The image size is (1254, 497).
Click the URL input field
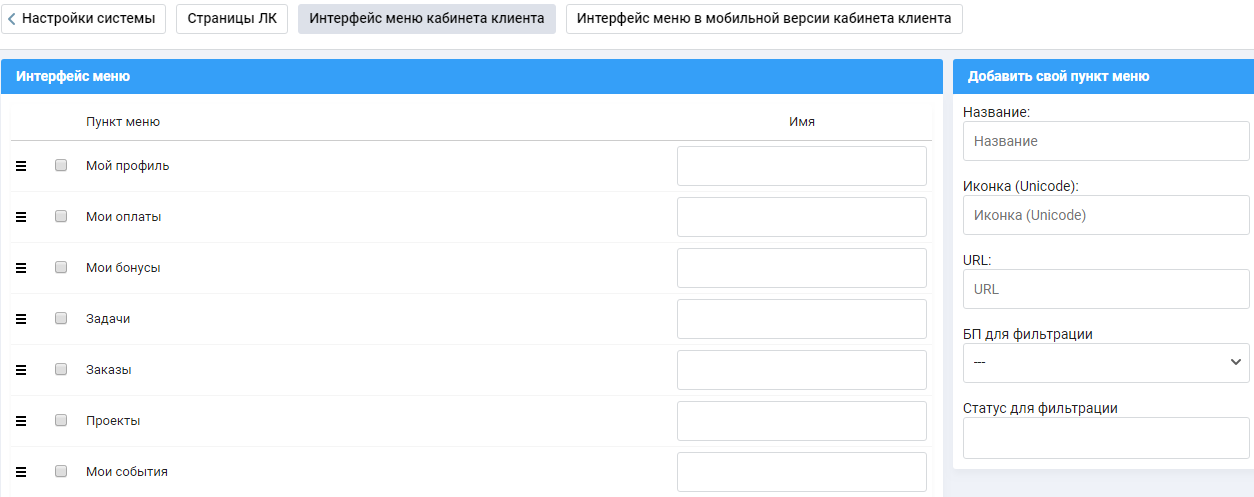click(1106, 289)
